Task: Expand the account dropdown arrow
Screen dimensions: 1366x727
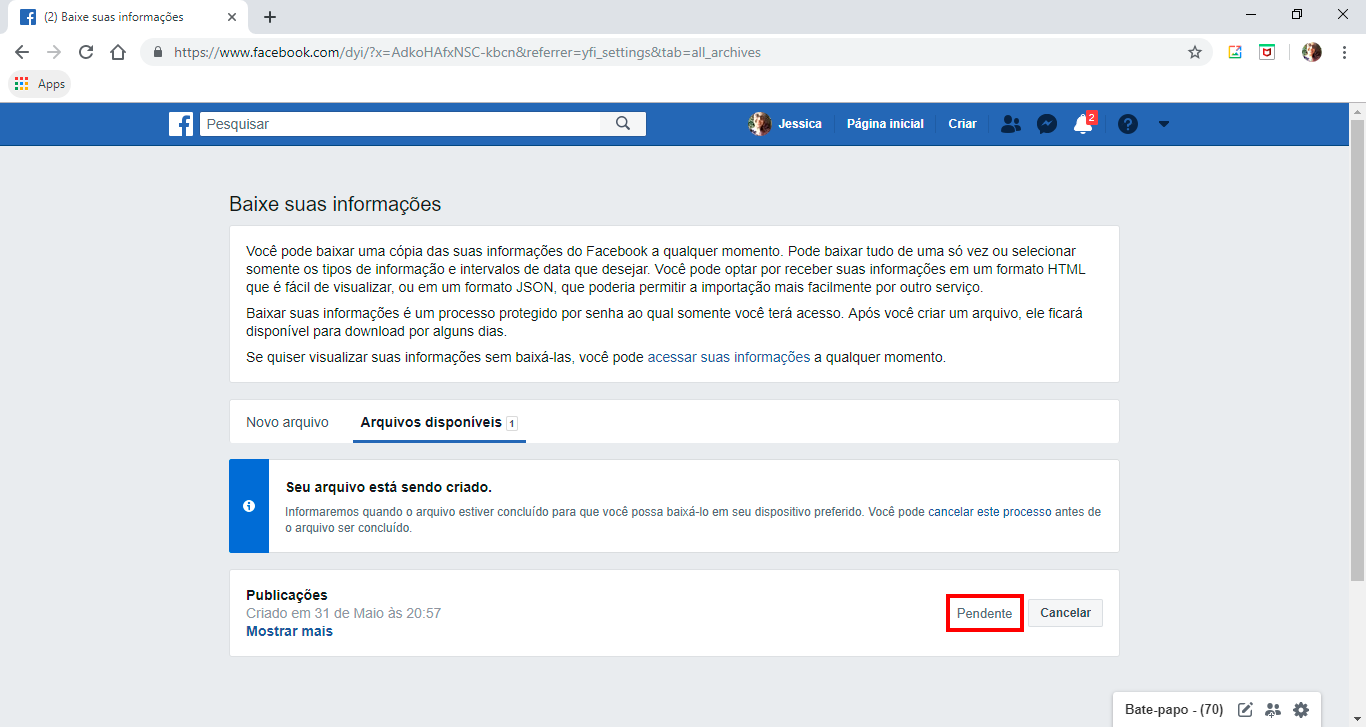Action: click(1163, 125)
